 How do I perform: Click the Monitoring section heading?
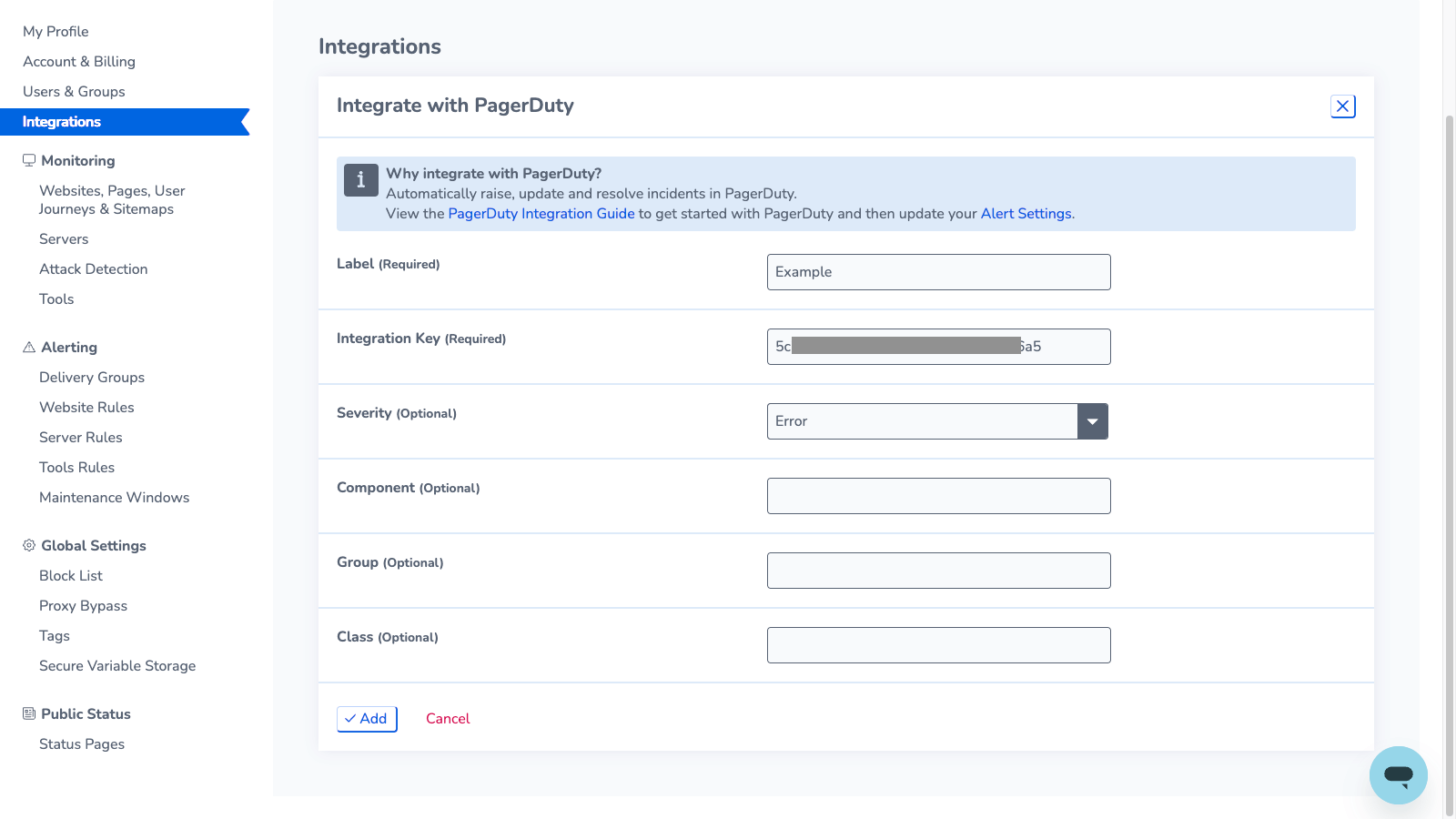(78, 161)
